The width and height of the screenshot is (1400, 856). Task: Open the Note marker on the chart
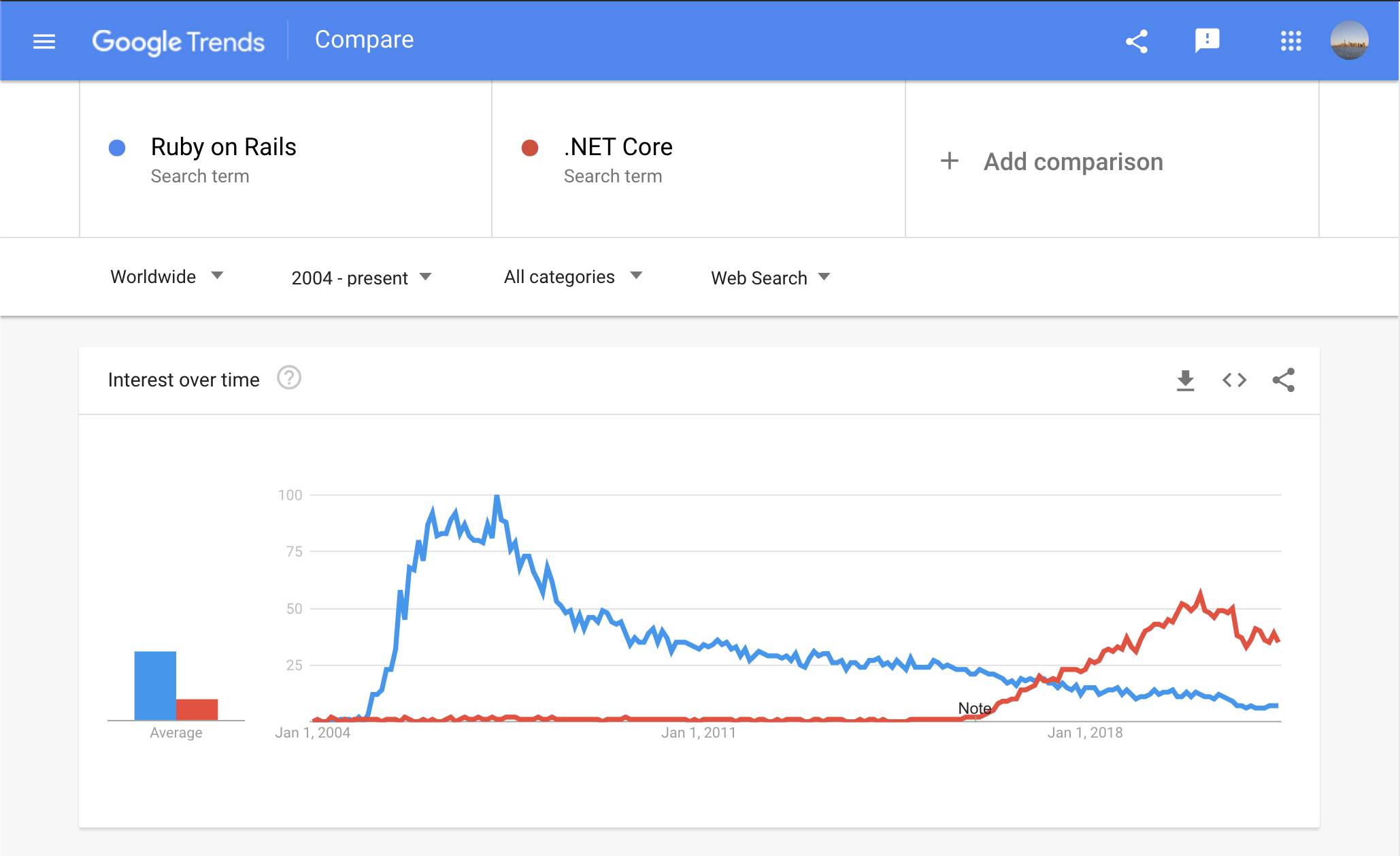[974, 708]
